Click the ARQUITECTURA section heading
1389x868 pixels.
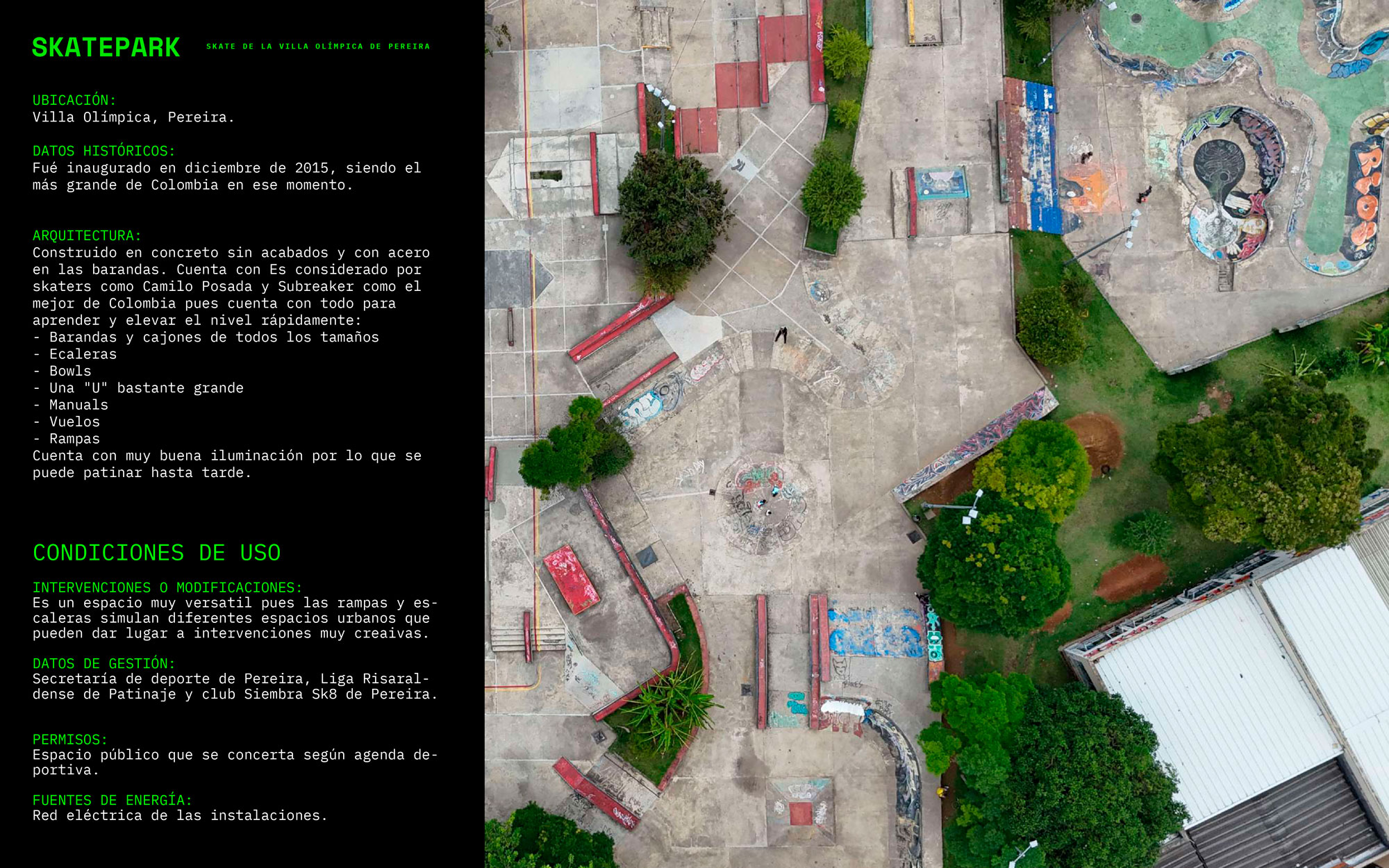pos(87,235)
